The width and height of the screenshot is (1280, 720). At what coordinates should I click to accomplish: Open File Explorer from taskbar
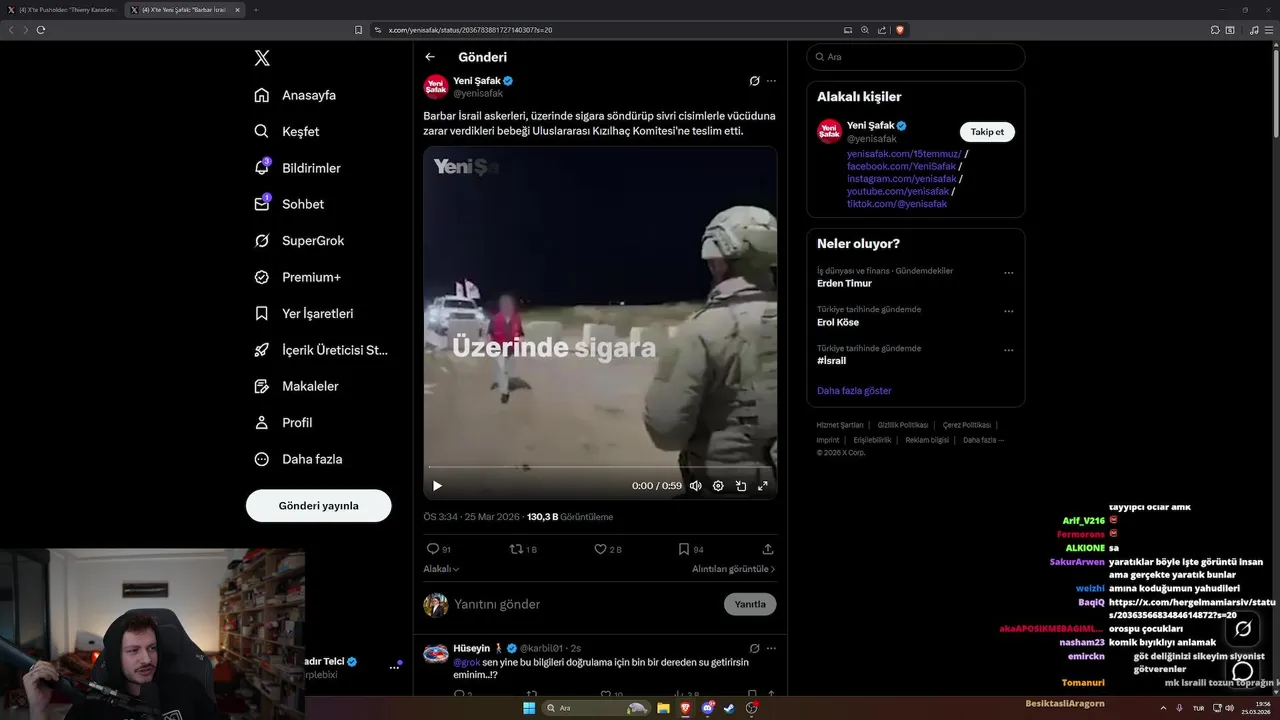663,708
